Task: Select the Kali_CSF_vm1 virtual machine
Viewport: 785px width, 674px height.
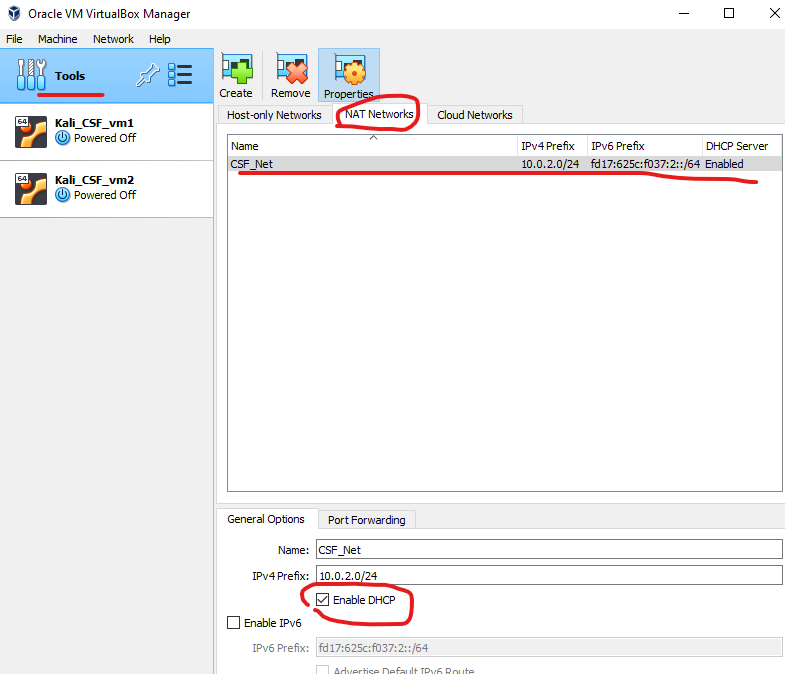Action: point(107,132)
